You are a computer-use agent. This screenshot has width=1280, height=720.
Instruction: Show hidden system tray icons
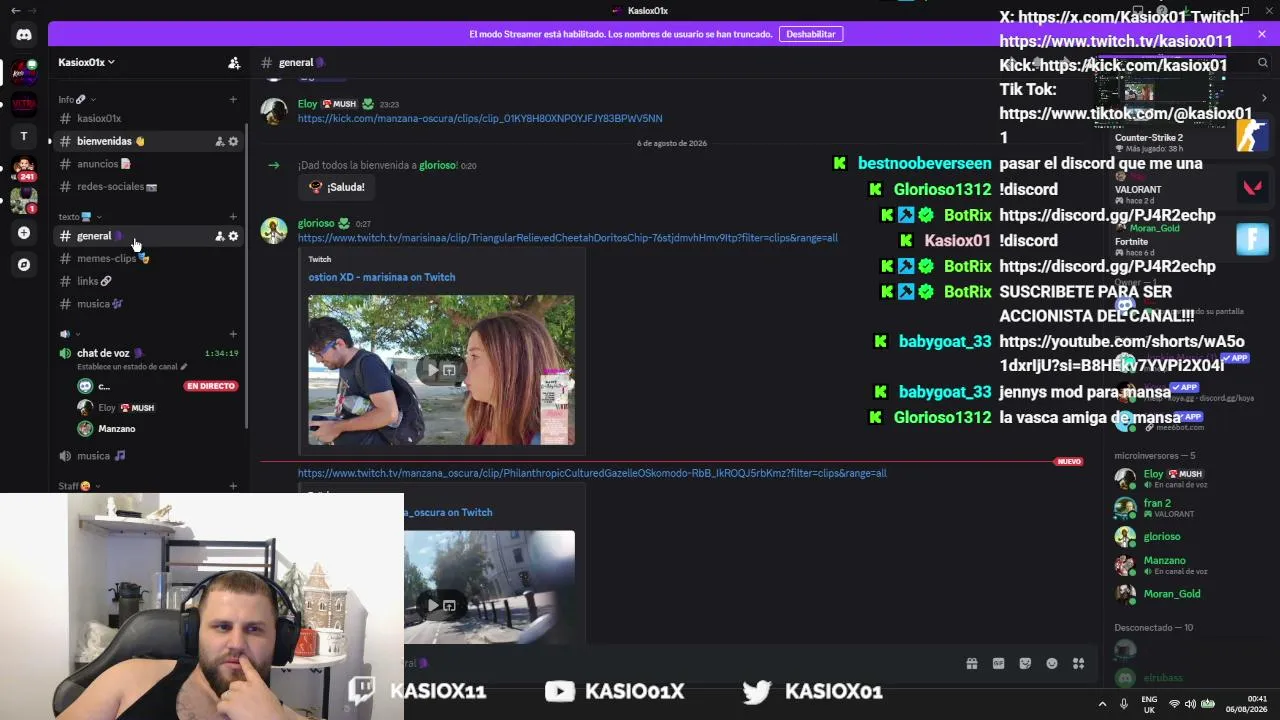coord(1103,704)
